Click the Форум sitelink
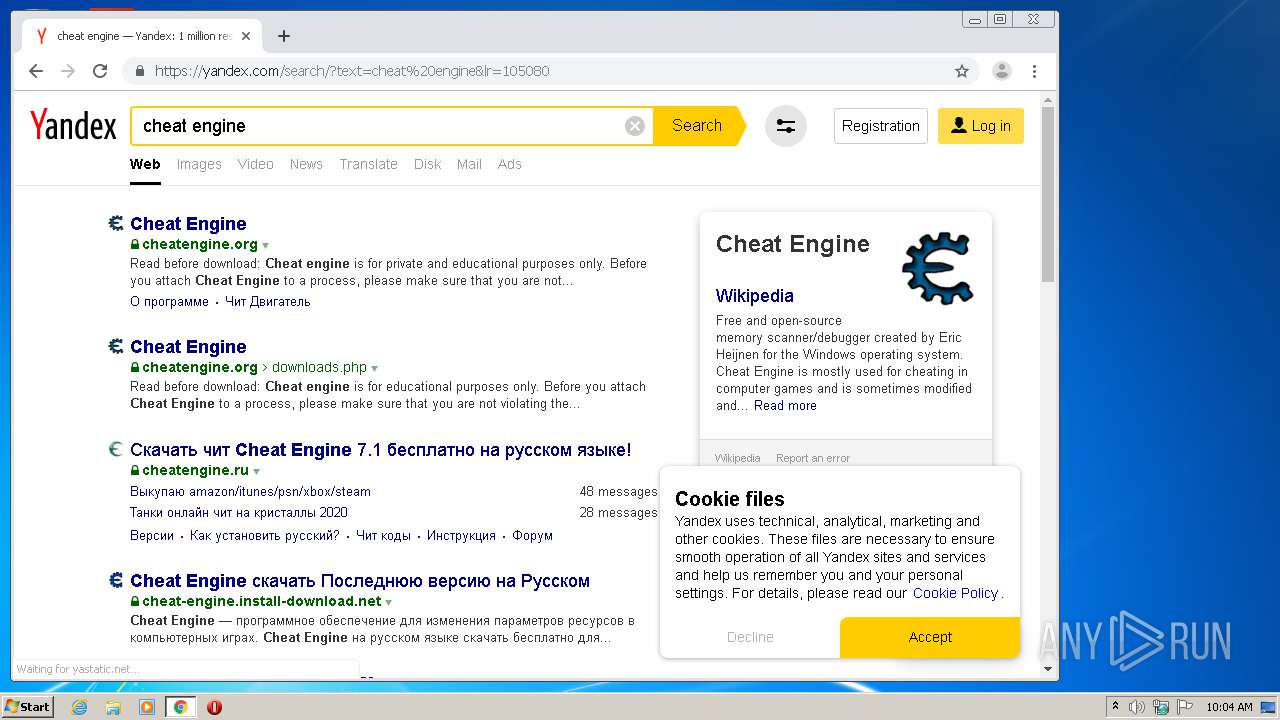Image resolution: width=1280 pixels, height=720 pixels. click(532, 535)
